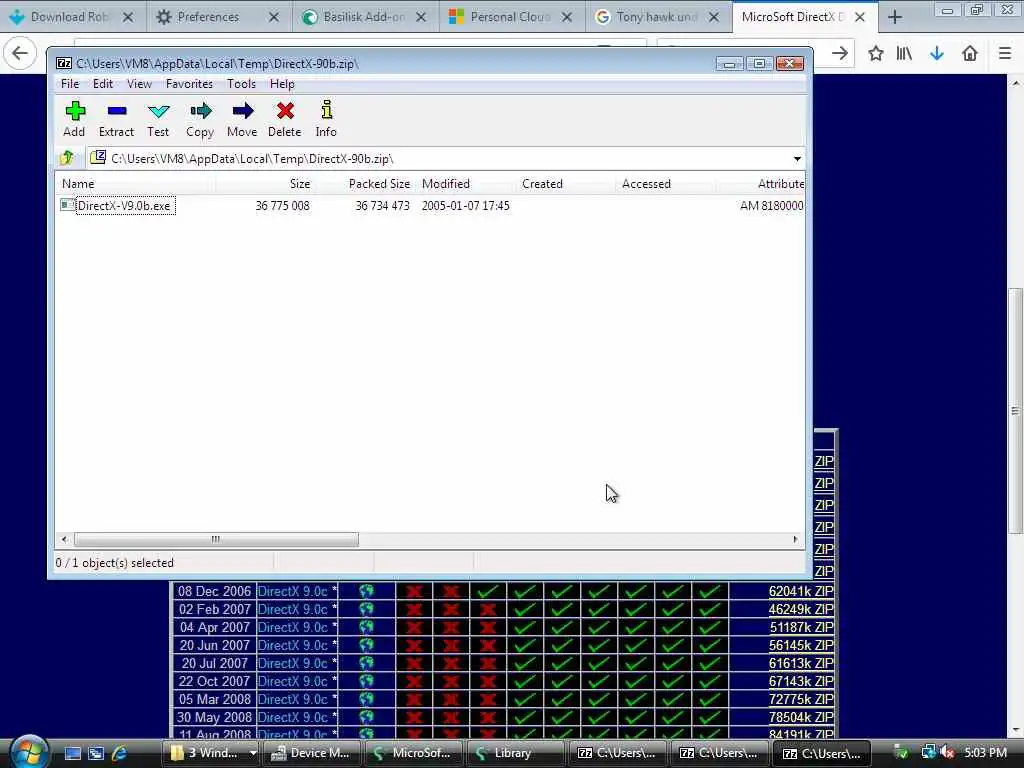This screenshot has height=768, width=1024.
Task: Switch to the Tony hawk Google tab
Action: [656, 17]
